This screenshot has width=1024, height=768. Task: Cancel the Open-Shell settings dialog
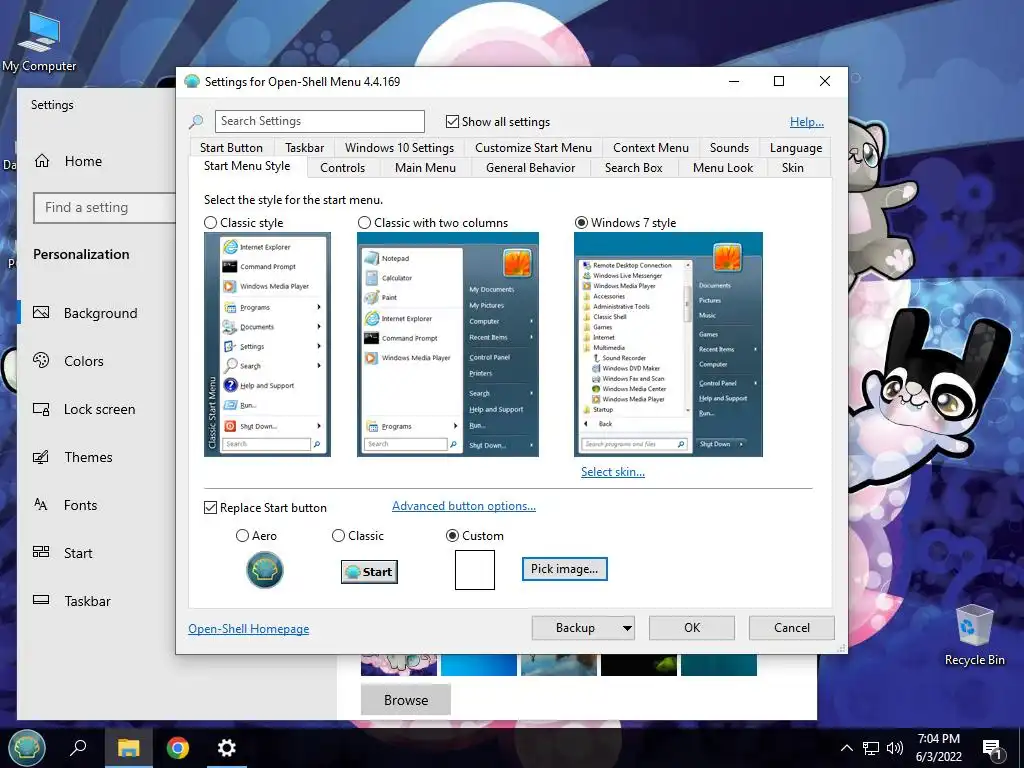(792, 628)
